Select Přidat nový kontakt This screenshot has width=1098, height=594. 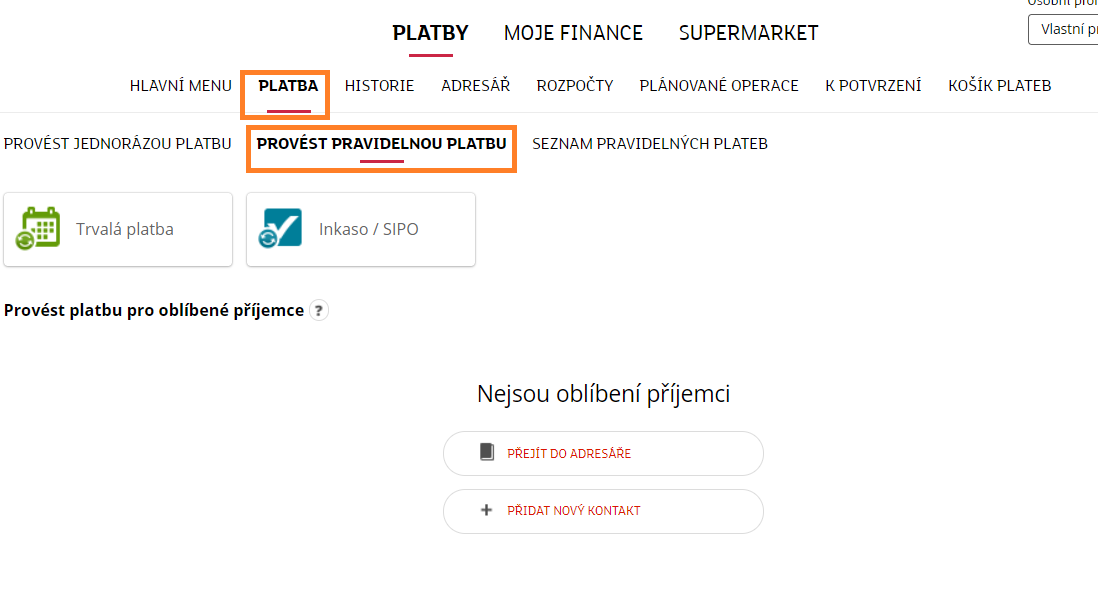(603, 511)
